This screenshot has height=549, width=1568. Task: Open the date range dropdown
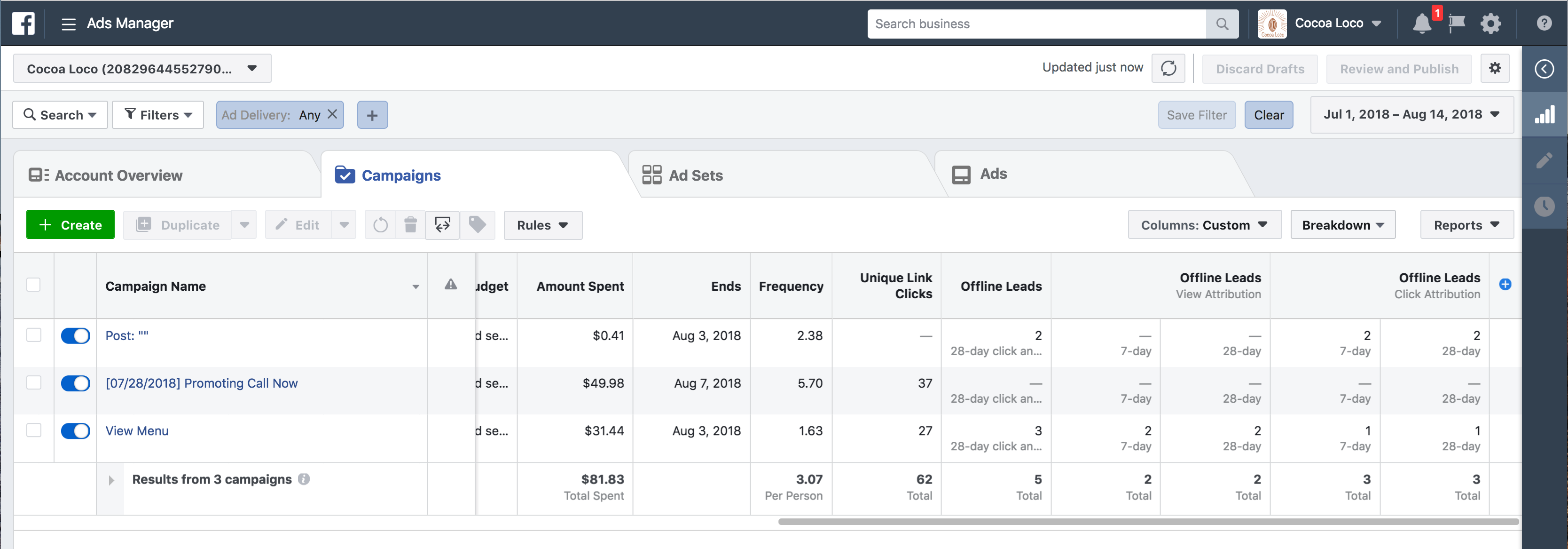click(x=1411, y=115)
